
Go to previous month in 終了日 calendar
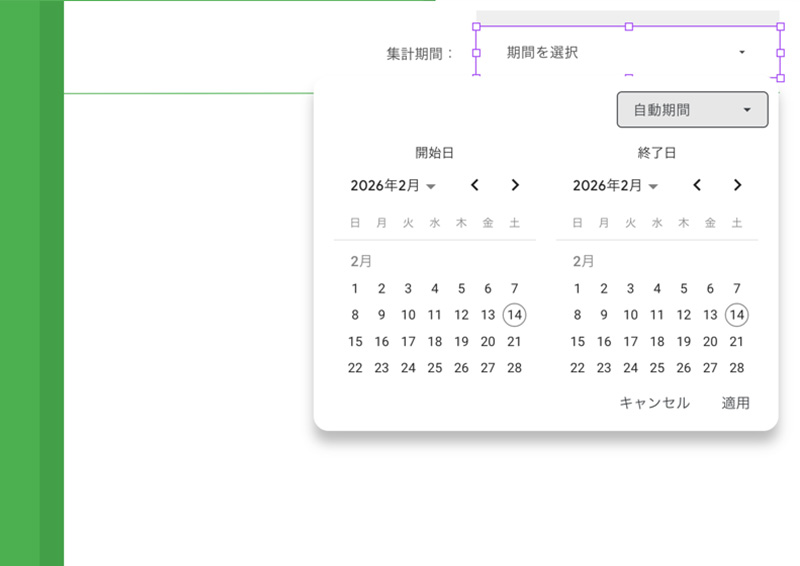697,185
